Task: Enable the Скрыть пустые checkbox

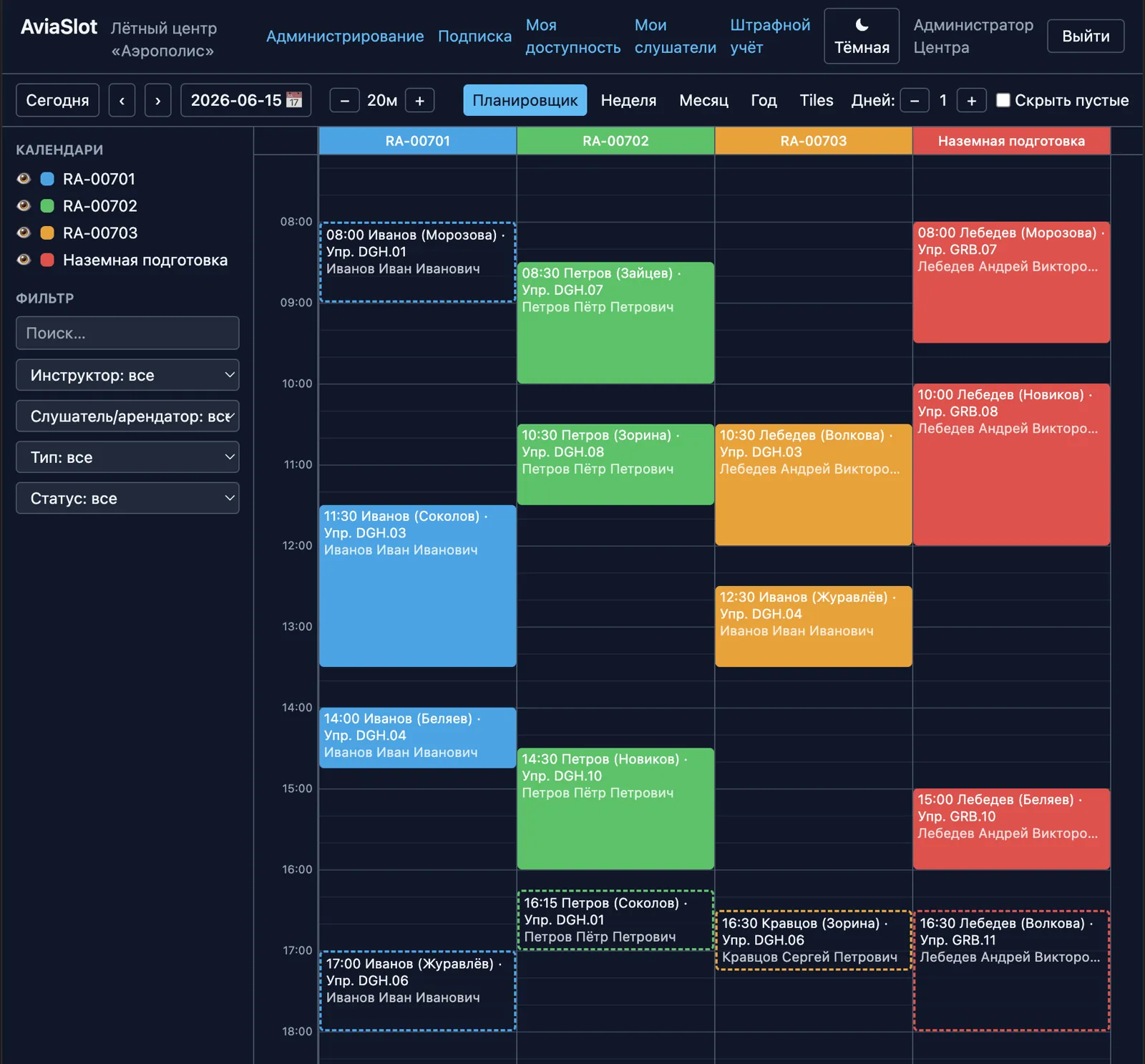Action: click(x=1003, y=100)
